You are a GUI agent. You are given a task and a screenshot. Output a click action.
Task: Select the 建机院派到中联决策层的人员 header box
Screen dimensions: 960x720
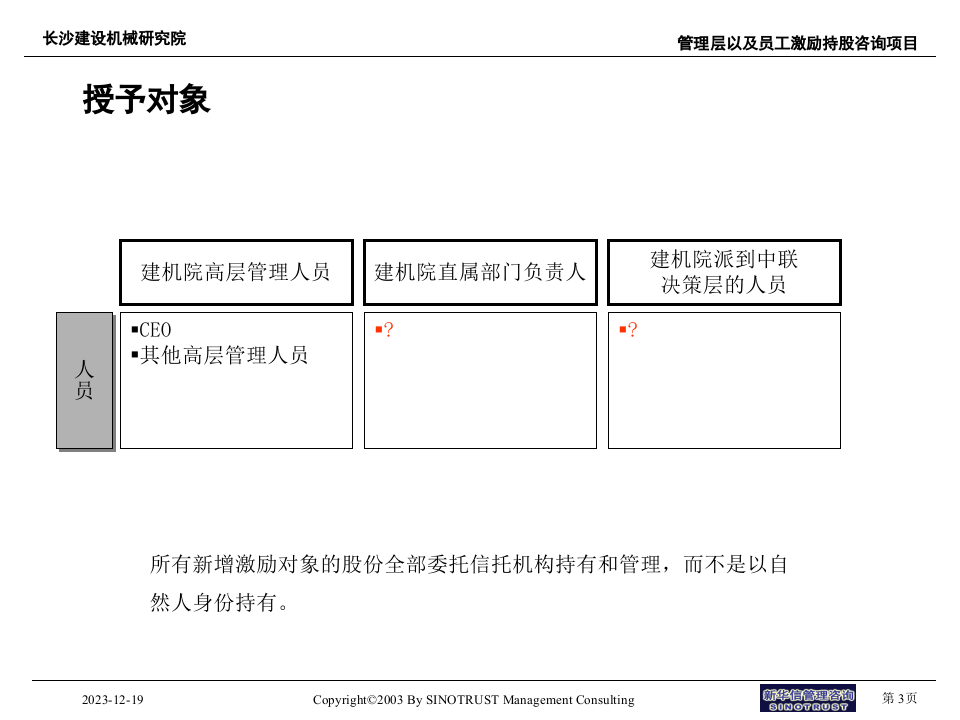[x=723, y=271]
